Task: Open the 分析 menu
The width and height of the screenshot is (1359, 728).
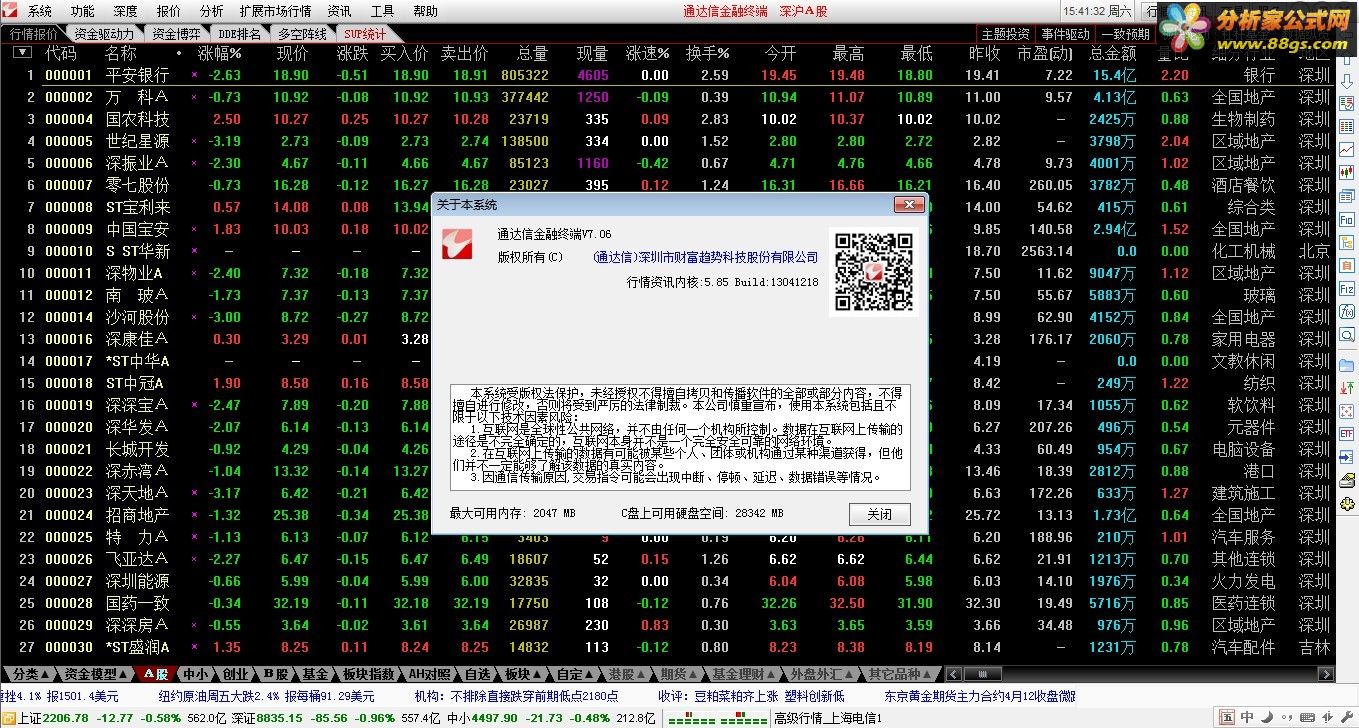Action: click(211, 11)
